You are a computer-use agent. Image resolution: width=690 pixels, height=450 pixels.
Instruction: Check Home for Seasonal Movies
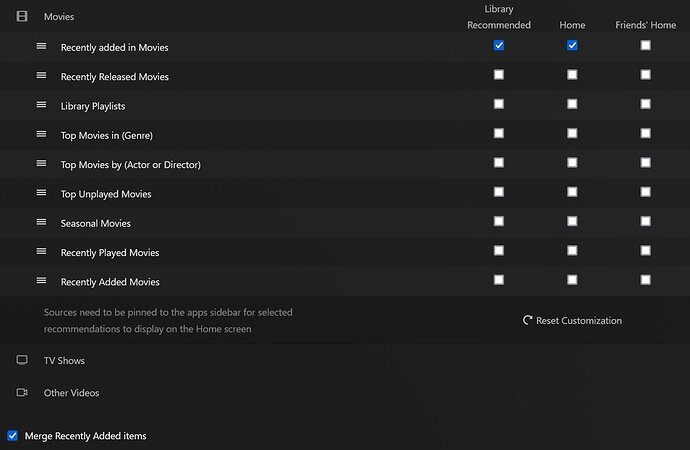pos(572,221)
